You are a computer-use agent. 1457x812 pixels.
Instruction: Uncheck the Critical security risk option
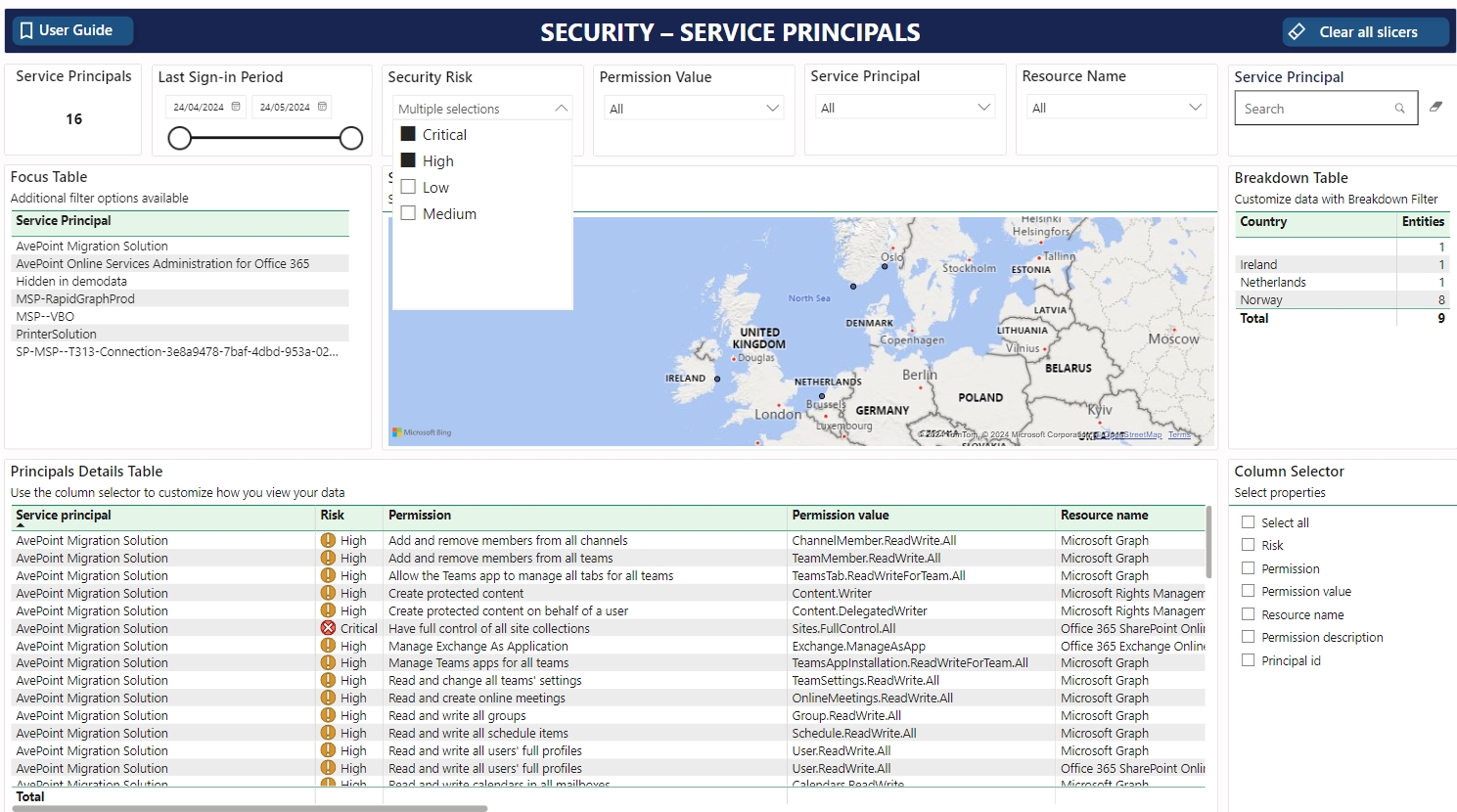tap(409, 134)
